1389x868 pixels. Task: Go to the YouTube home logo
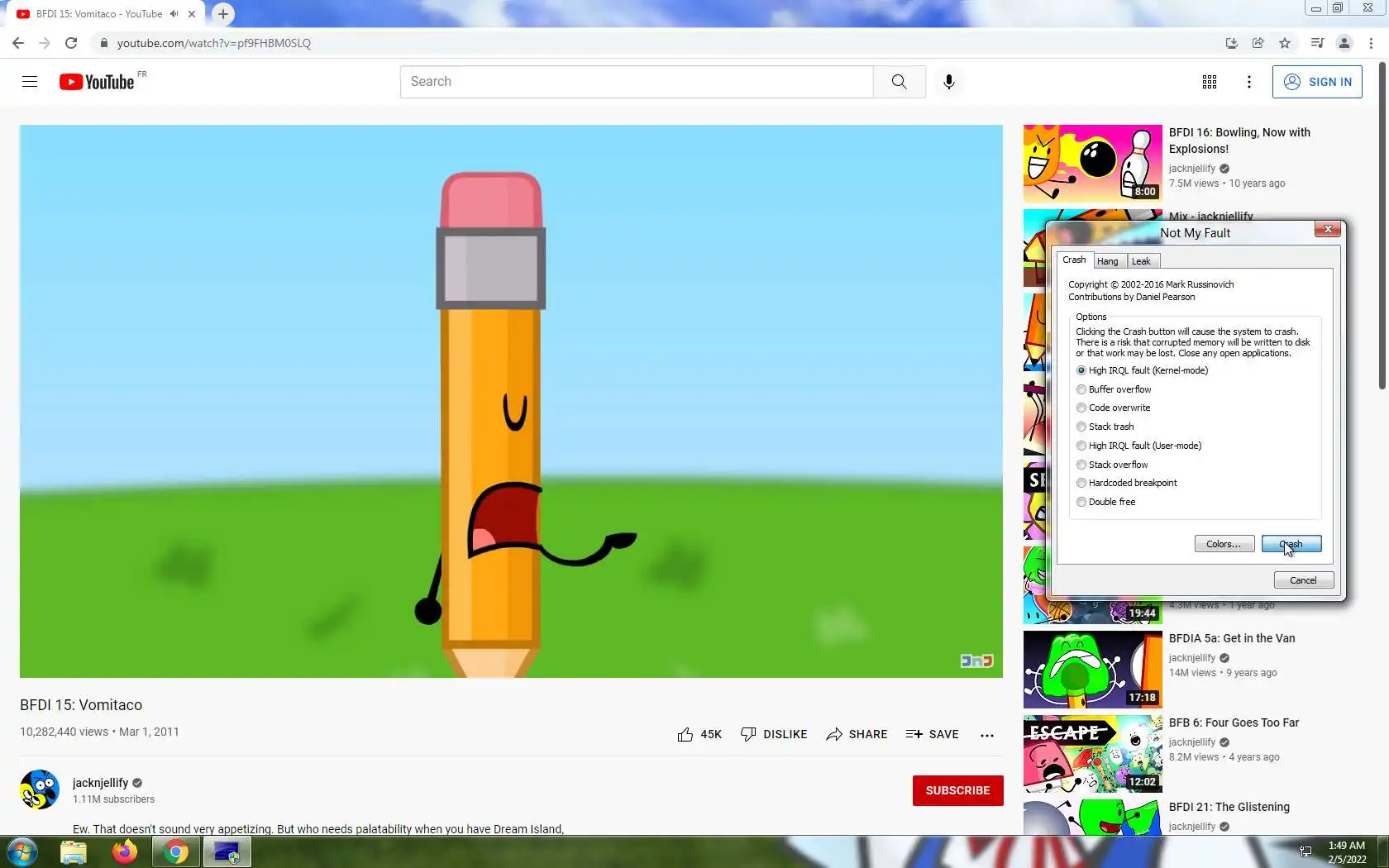[x=97, y=82]
